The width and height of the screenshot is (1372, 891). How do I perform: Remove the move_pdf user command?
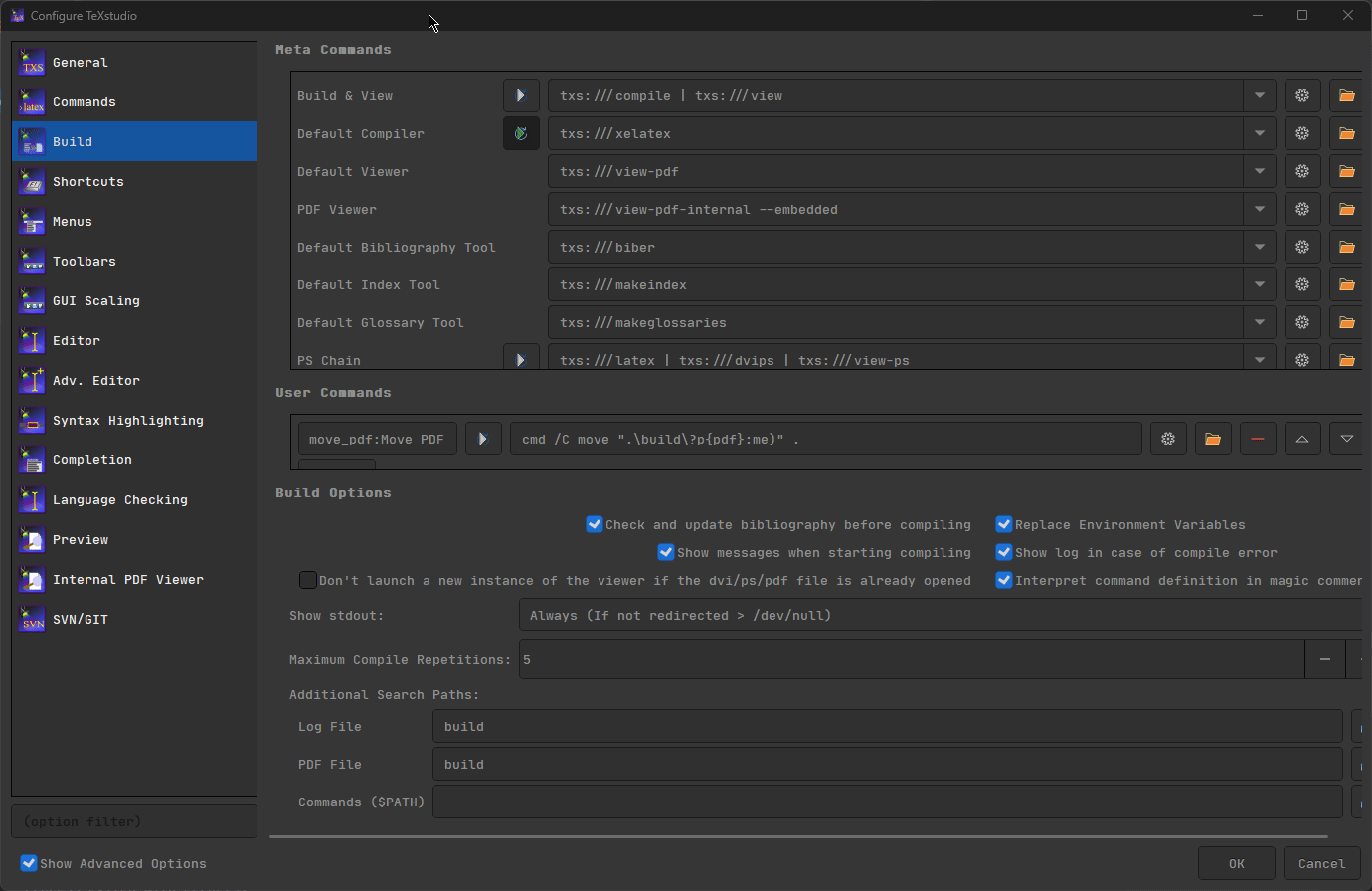click(1258, 439)
